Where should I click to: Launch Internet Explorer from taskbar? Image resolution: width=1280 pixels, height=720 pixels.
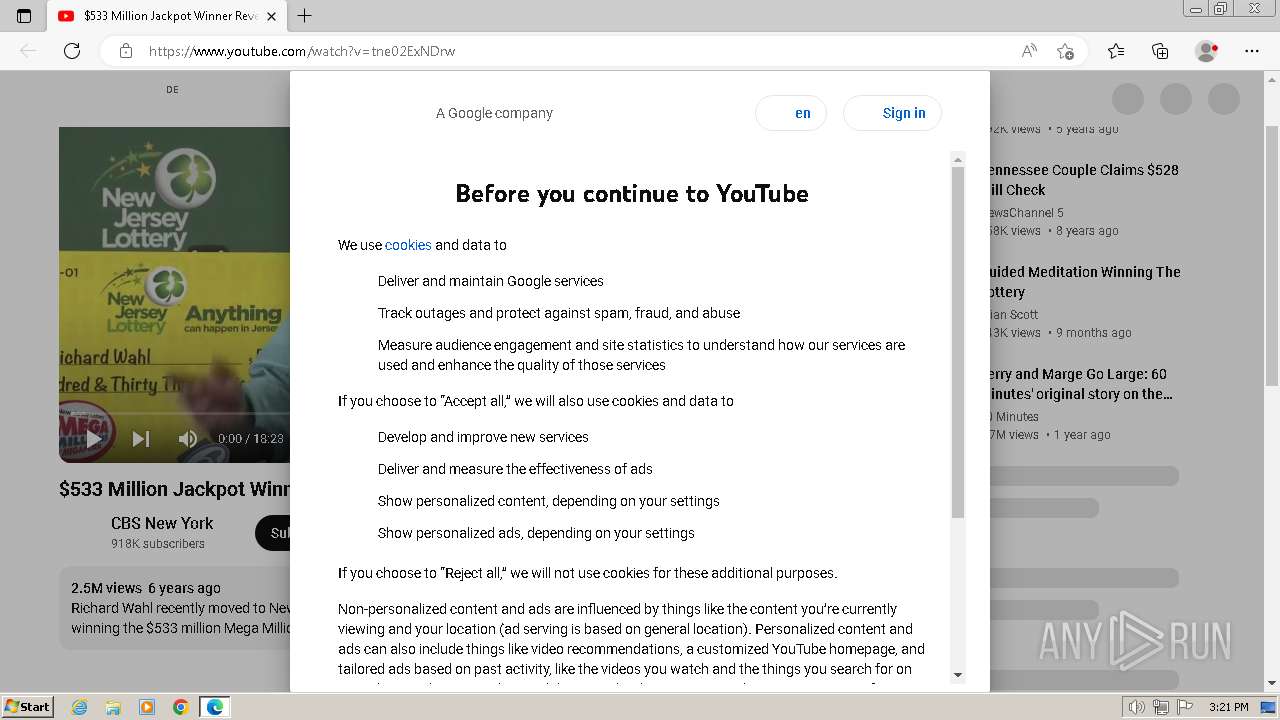click(x=79, y=707)
